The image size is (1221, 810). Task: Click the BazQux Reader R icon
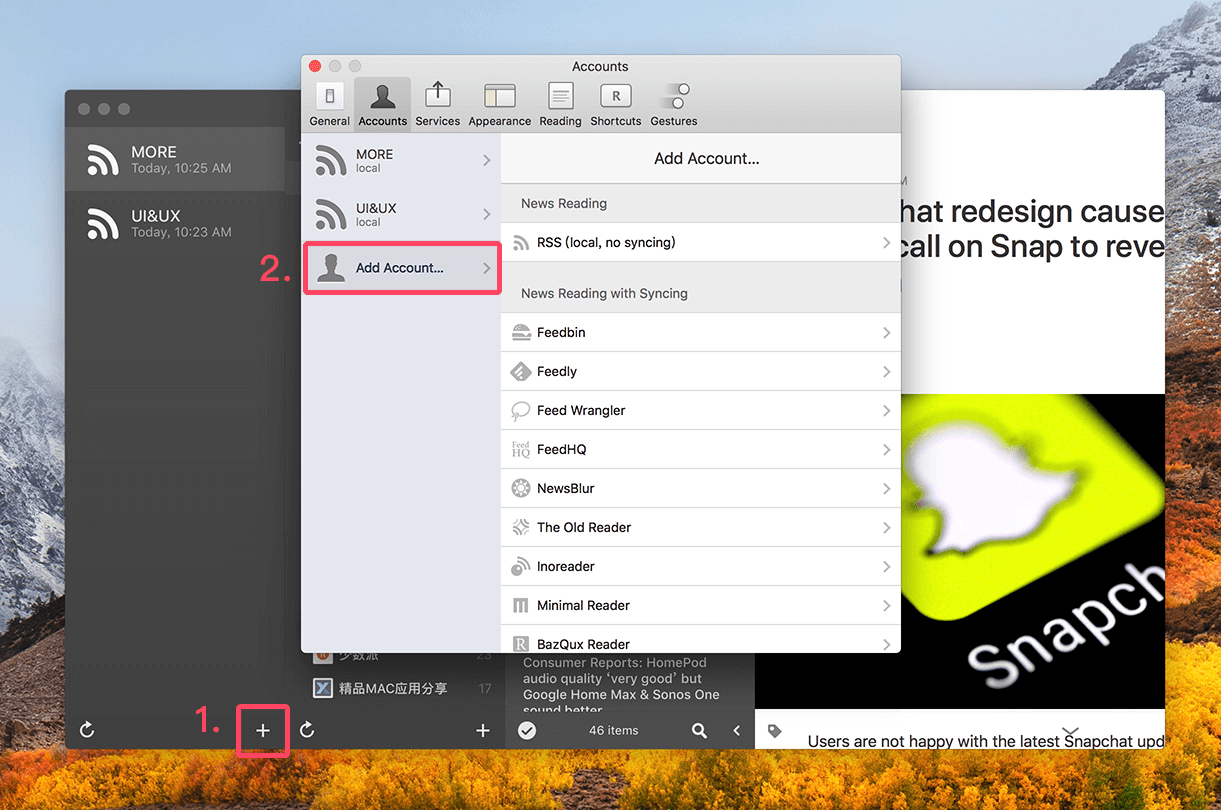click(520, 643)
